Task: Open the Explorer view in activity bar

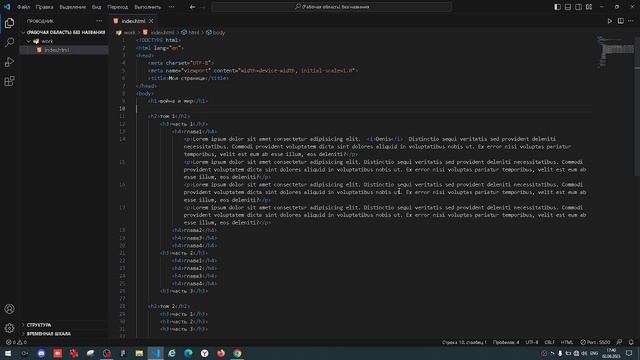Action: [x=9, y=23]
